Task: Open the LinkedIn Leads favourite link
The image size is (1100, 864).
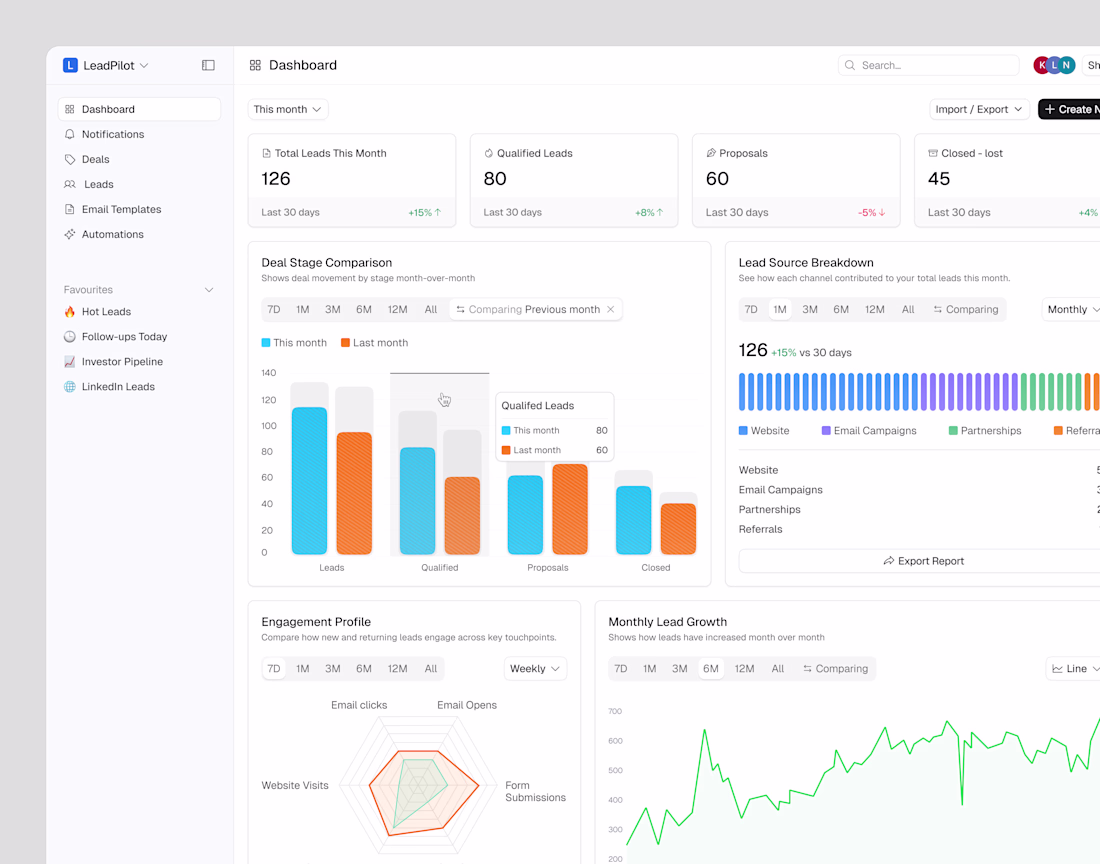Action: (x=139, y=386)
